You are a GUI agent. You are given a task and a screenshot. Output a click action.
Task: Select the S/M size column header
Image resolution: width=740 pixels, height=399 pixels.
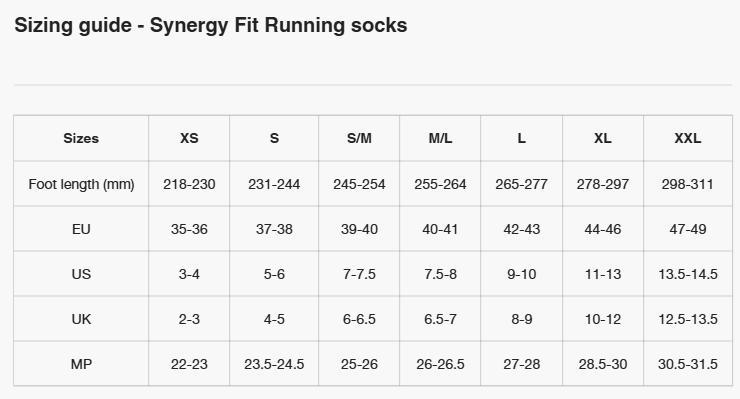coord(359,138)
